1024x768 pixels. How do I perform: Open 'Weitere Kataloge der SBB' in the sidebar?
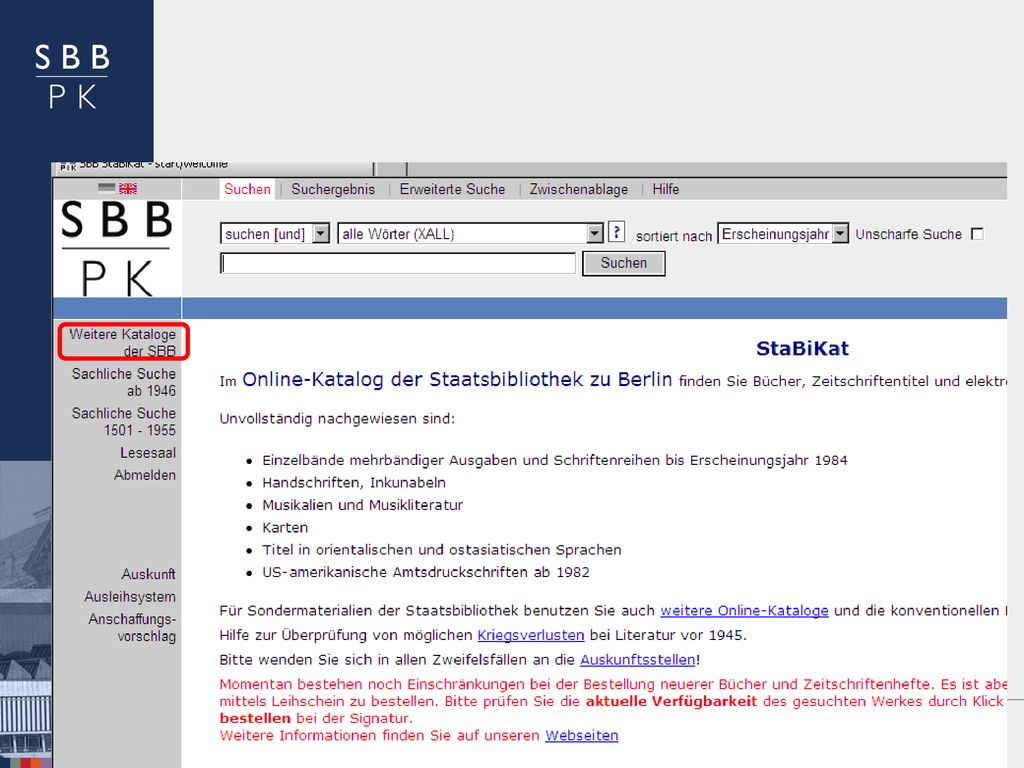point(123,342)
